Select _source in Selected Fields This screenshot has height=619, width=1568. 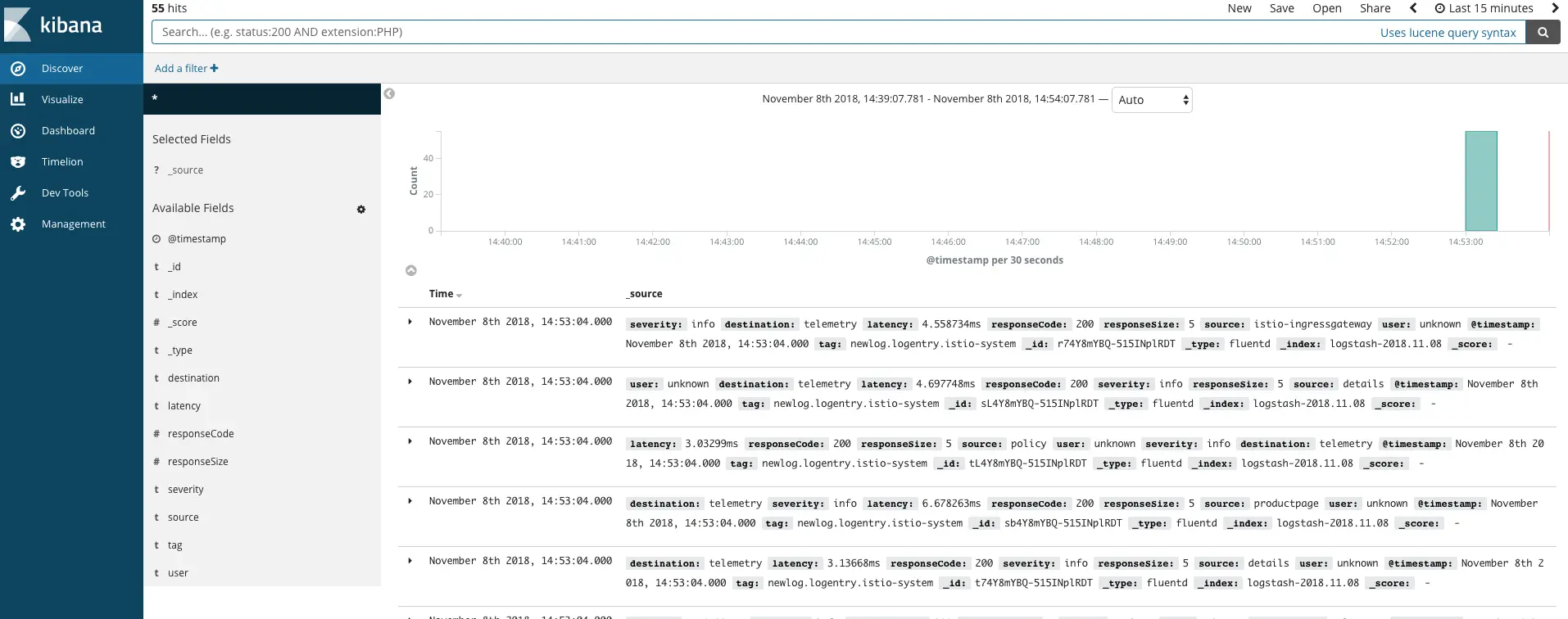point(185,170)
